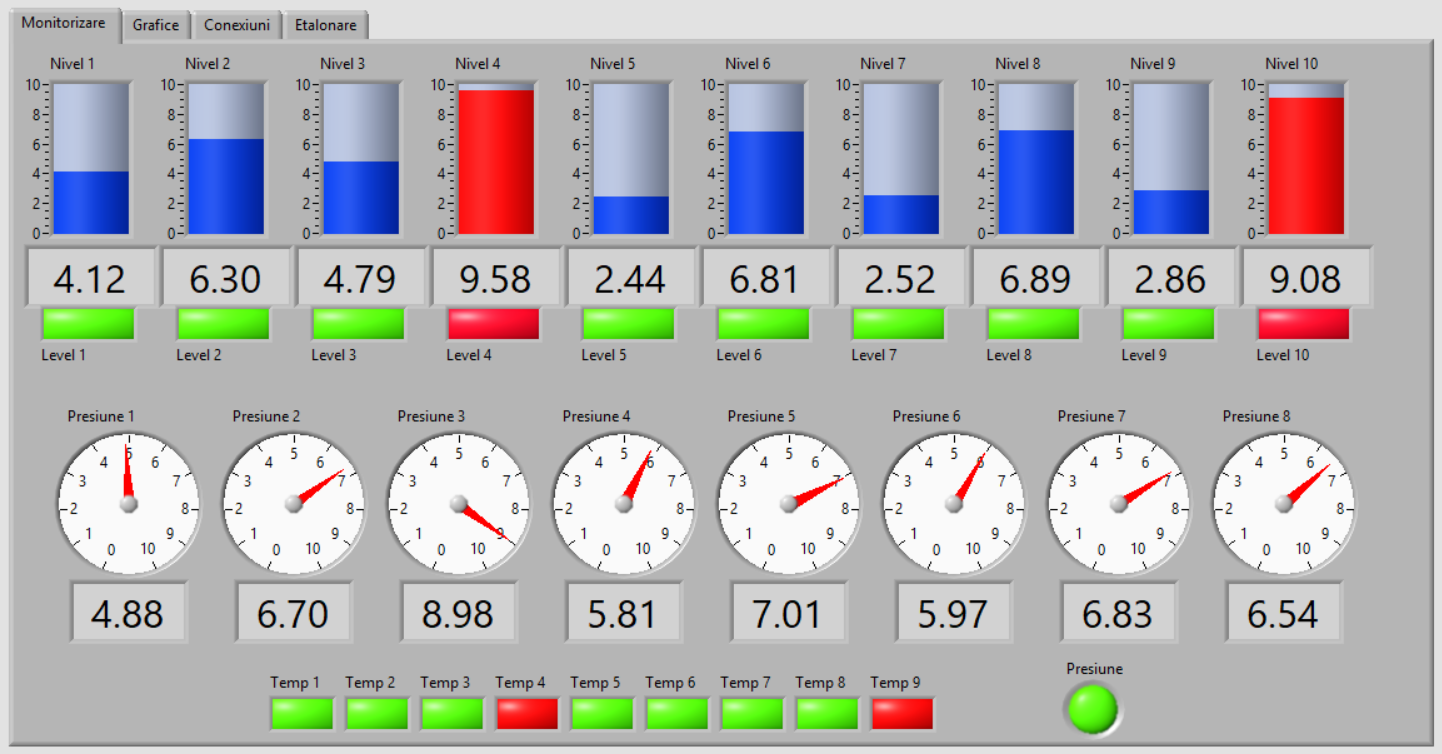This screenshot has width=1442, height=754.
Task: Click the red Nivel 4 tank bar
Action: coord(496,160)
